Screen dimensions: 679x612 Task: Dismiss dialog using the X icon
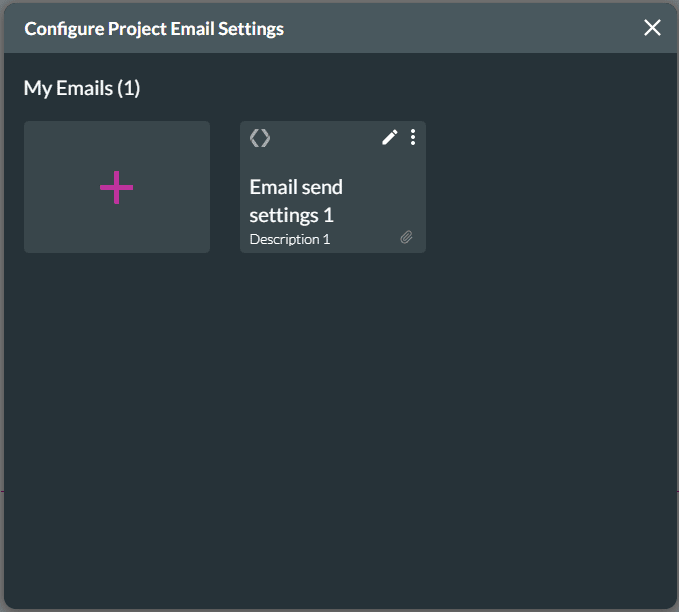[x=652, y=28]
